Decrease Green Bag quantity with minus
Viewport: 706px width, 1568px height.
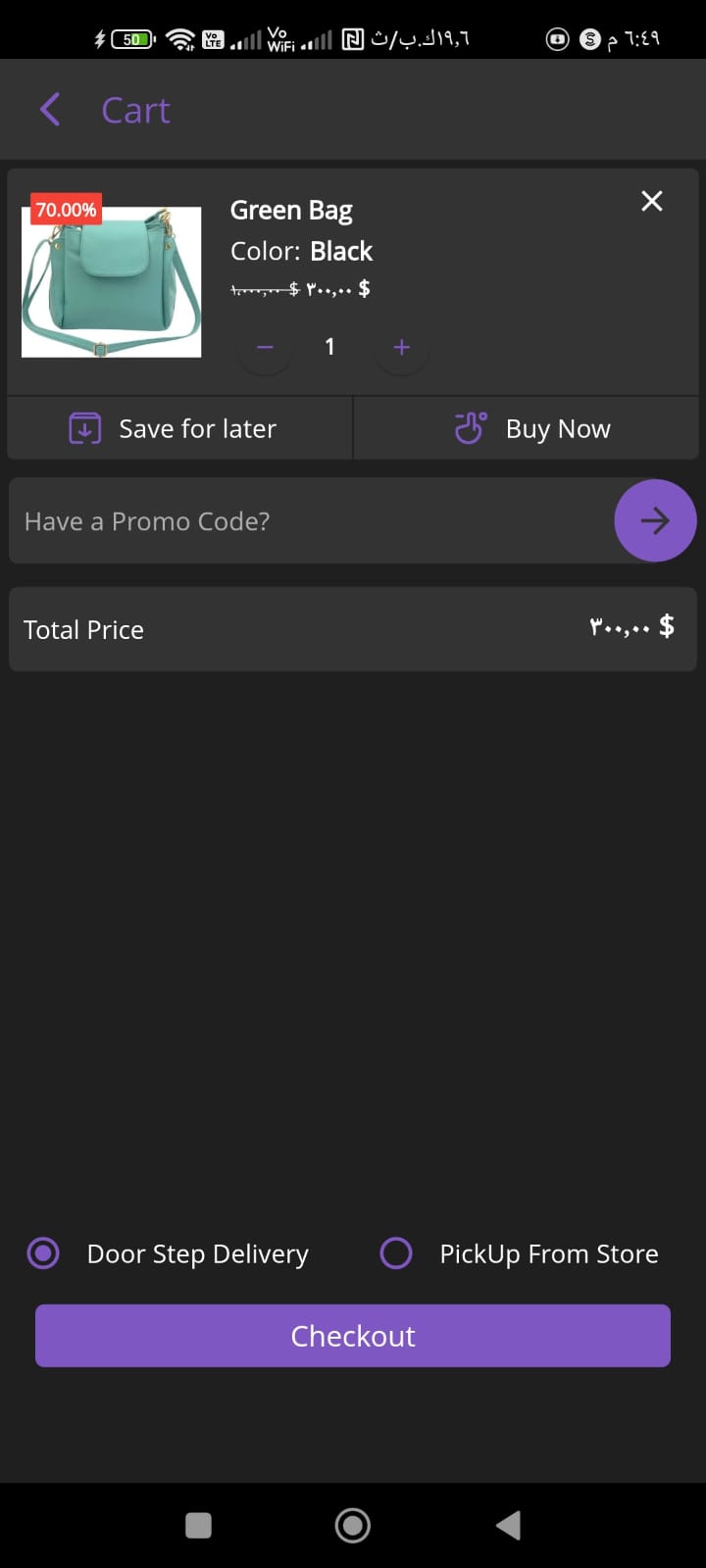pos(265,347)
